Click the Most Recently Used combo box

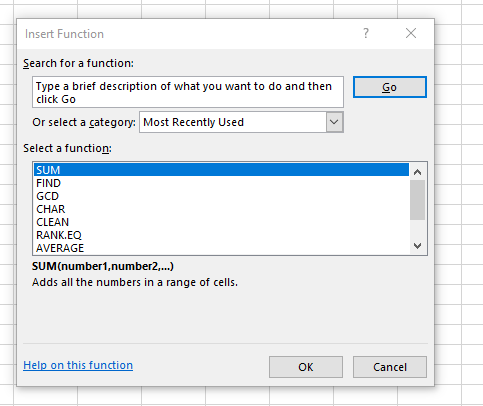click(241, 122)
